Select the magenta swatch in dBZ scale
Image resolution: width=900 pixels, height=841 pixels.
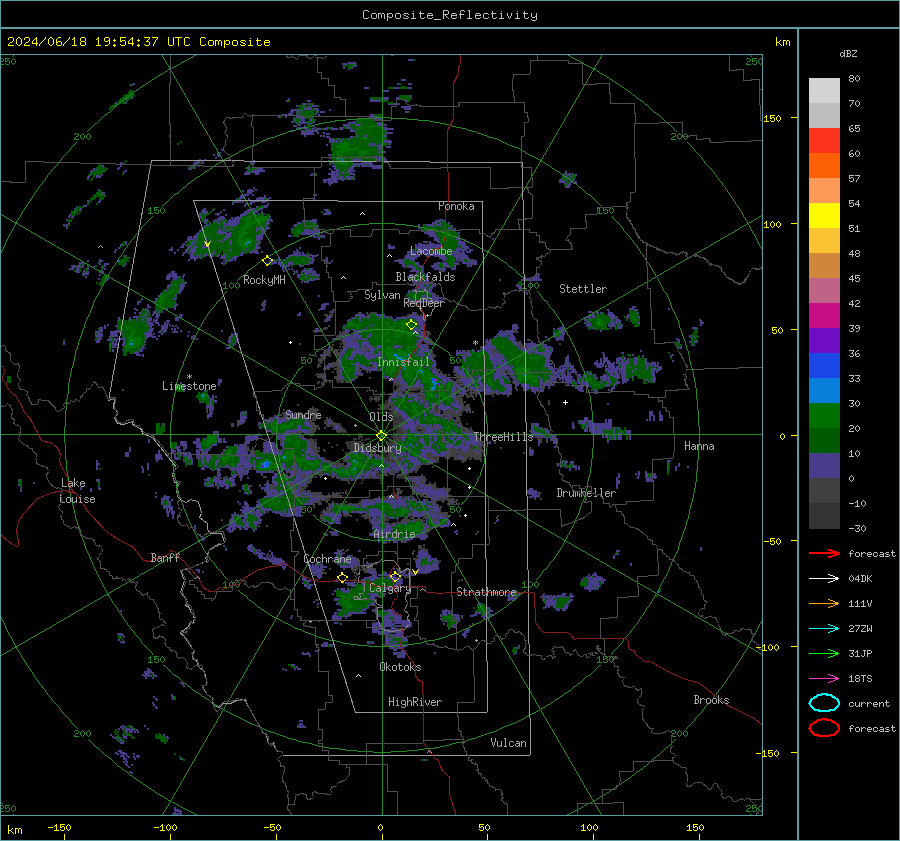pos(824,316)
